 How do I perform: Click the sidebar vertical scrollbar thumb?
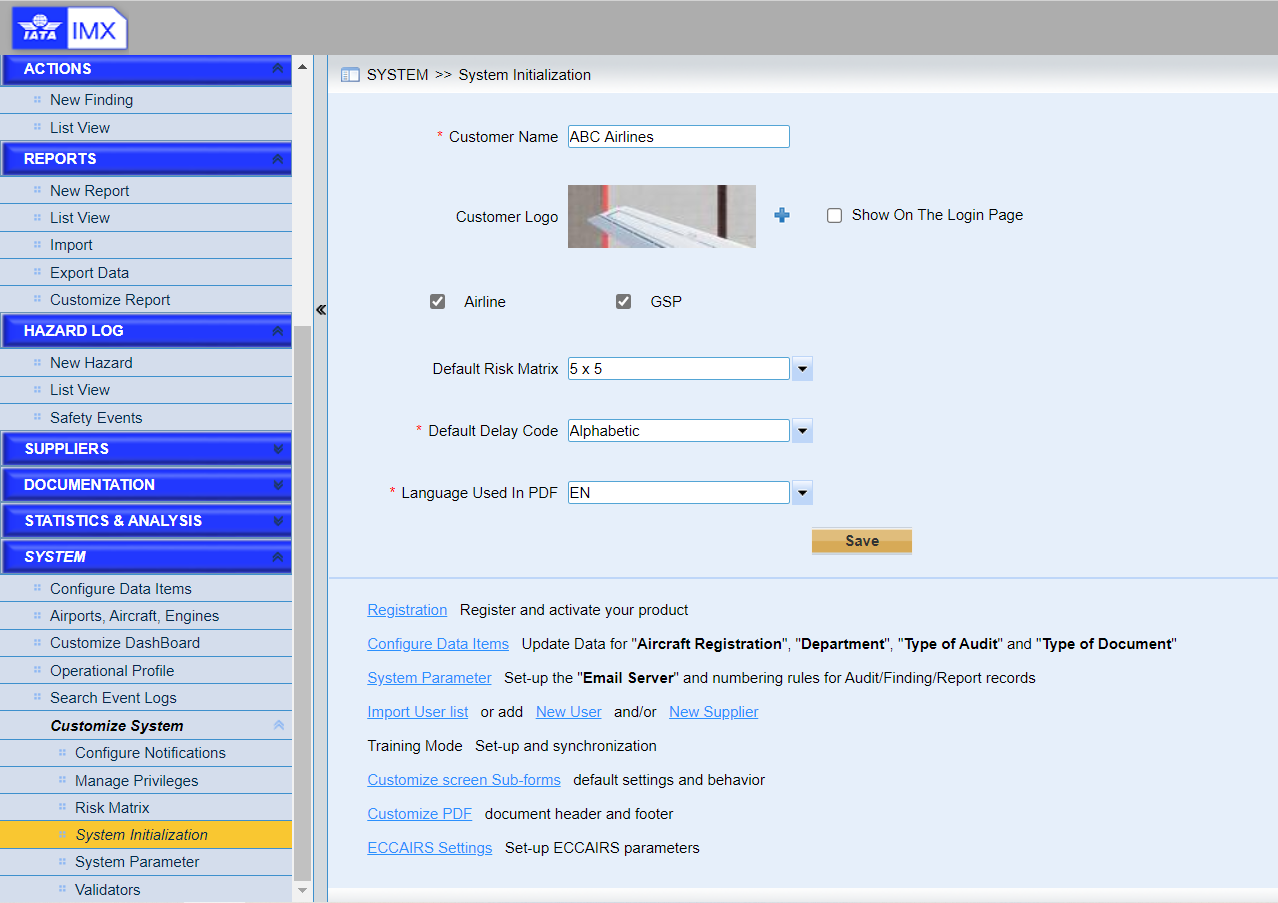[303, 600]
